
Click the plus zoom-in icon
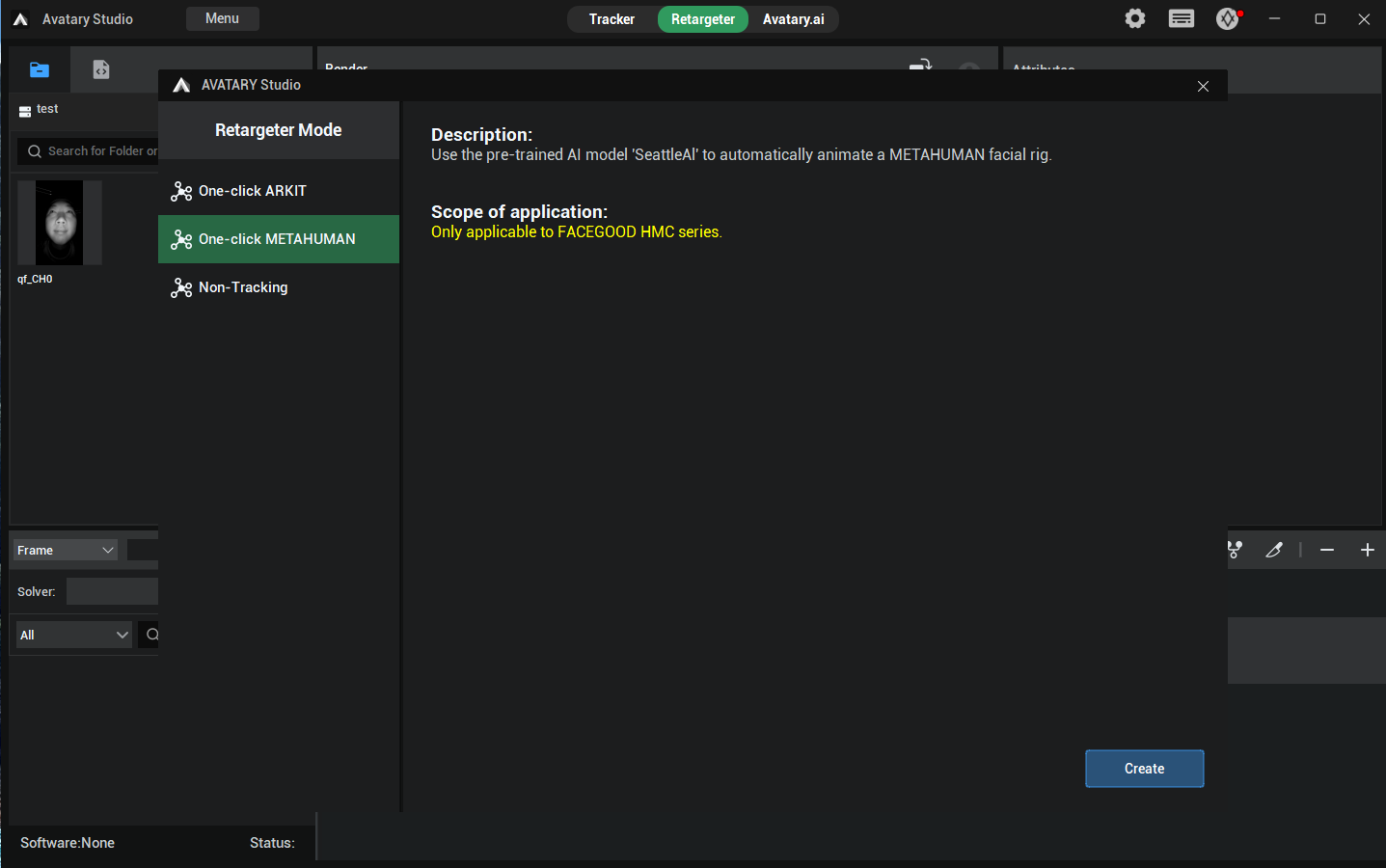pyautogui.click(x=1368, y=550)
